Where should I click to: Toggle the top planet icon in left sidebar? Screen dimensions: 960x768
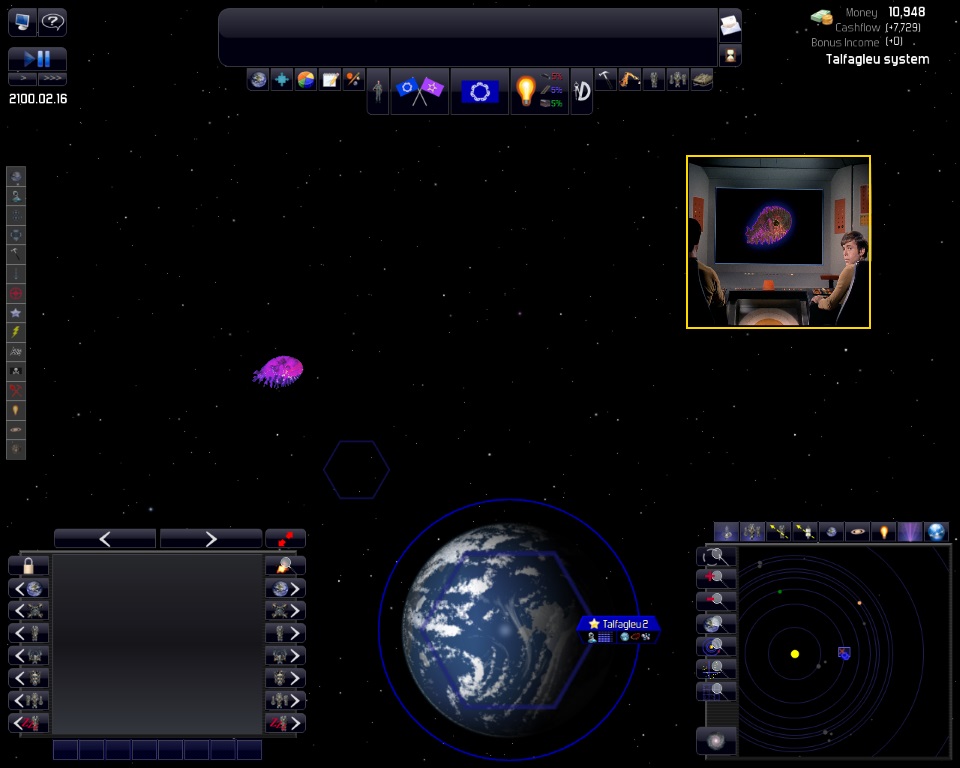coord(16,176)
